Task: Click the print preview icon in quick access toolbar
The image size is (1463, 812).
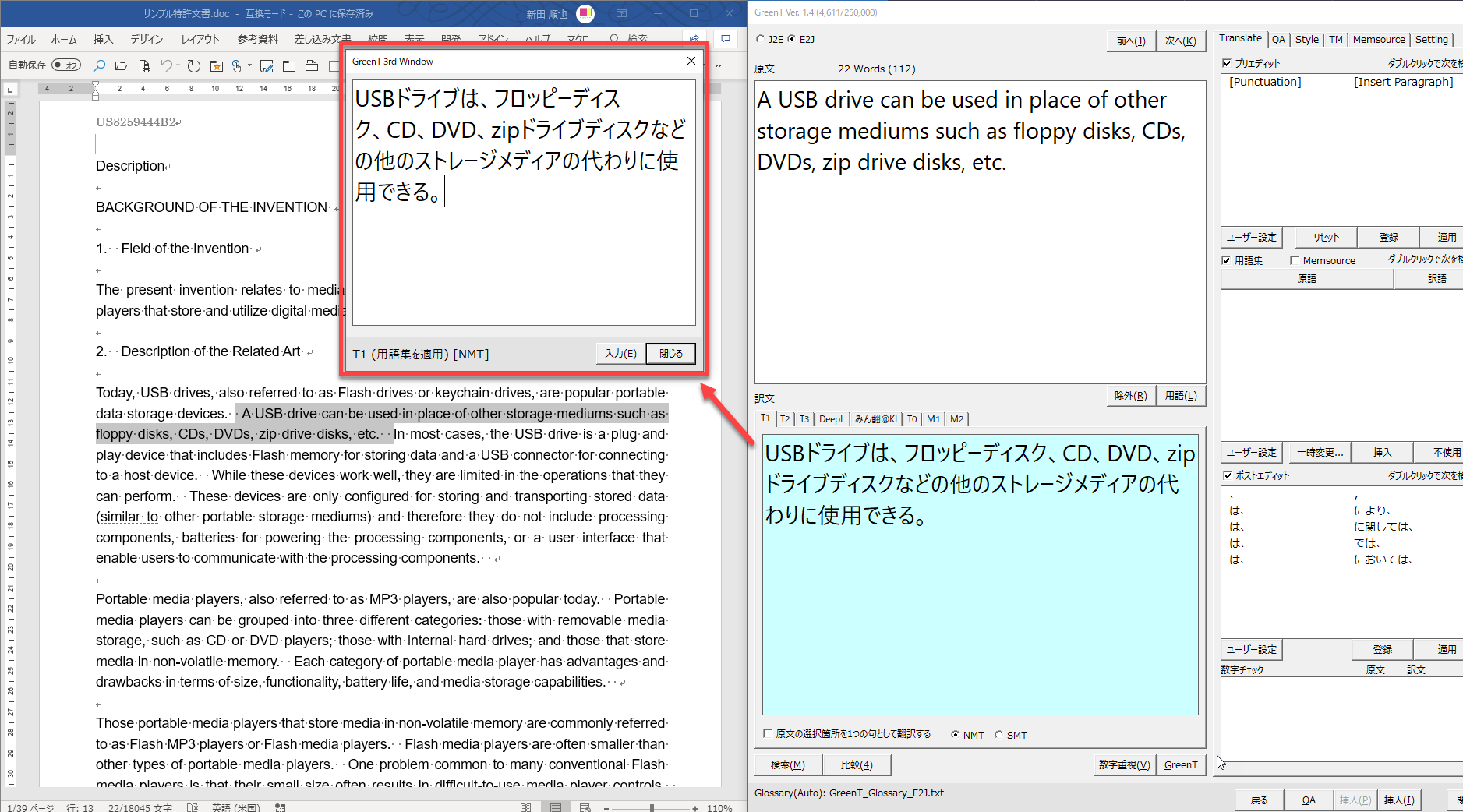Action: point(144,66)
